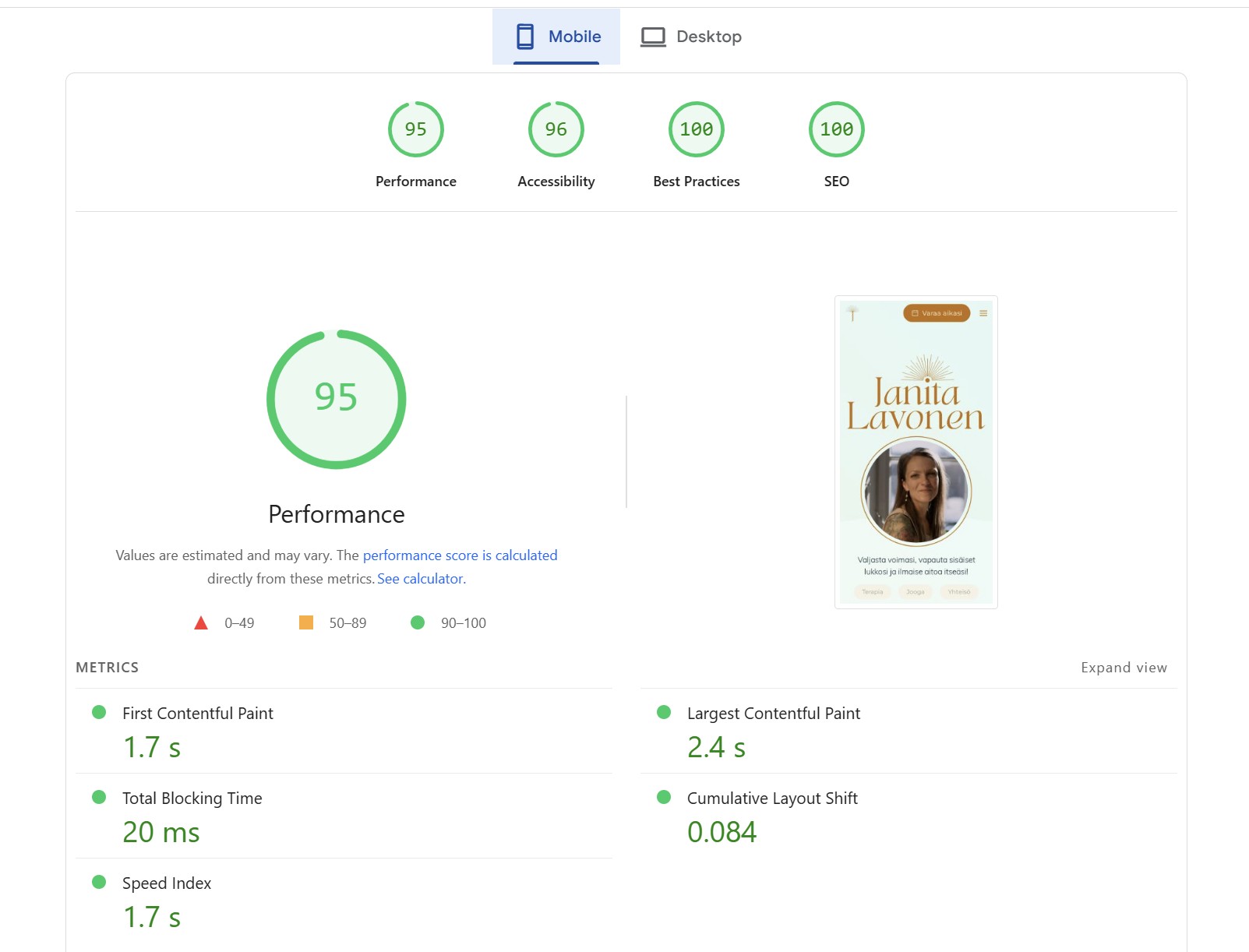Click the Accessibility score gauge 96

[x=556, y=129]
